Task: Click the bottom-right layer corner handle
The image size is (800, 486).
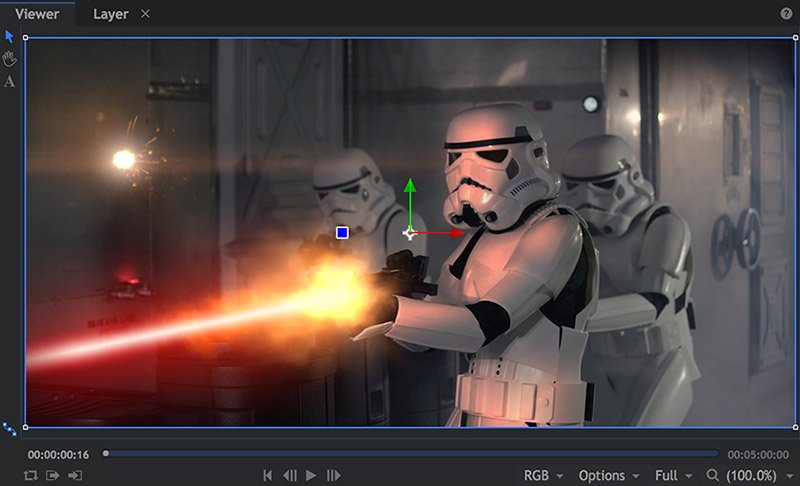Action: tap(795, 427)
